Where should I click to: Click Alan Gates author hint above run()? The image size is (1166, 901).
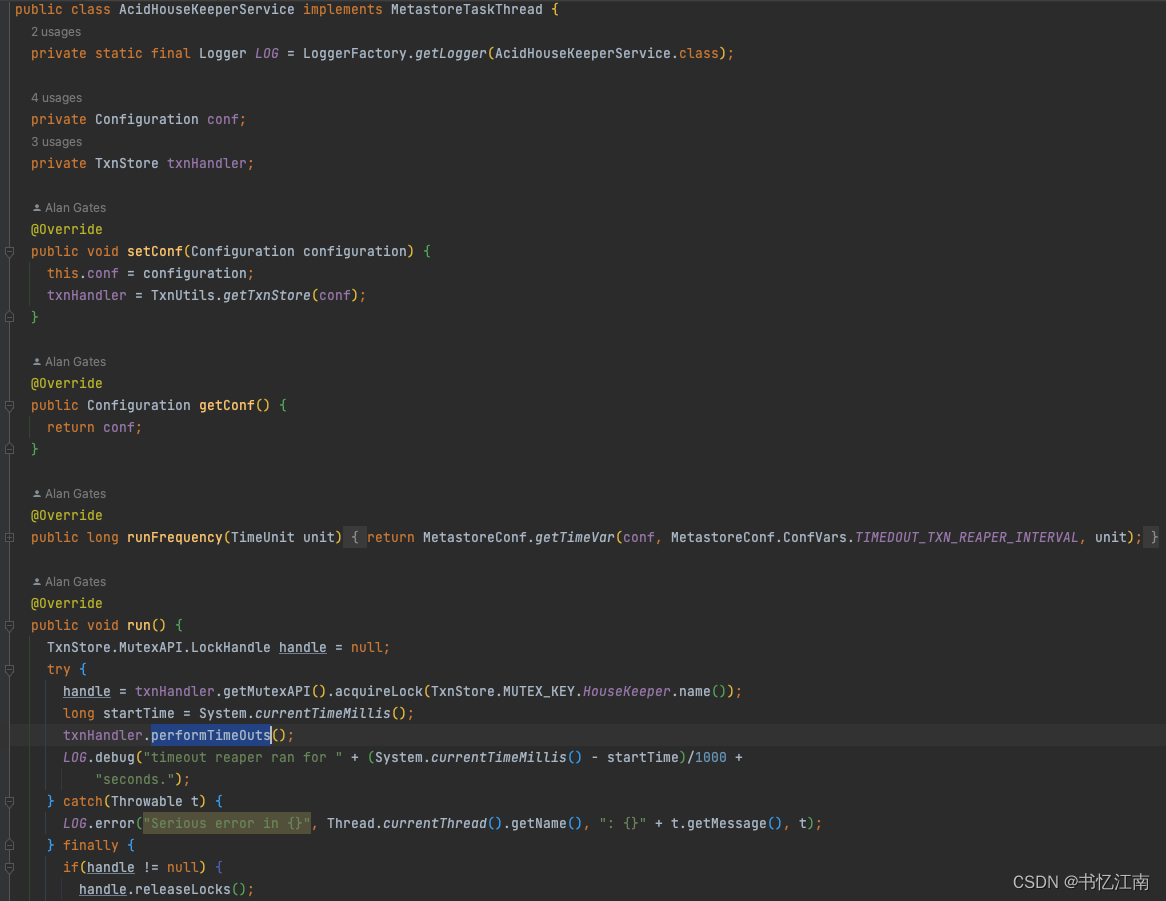75,582
